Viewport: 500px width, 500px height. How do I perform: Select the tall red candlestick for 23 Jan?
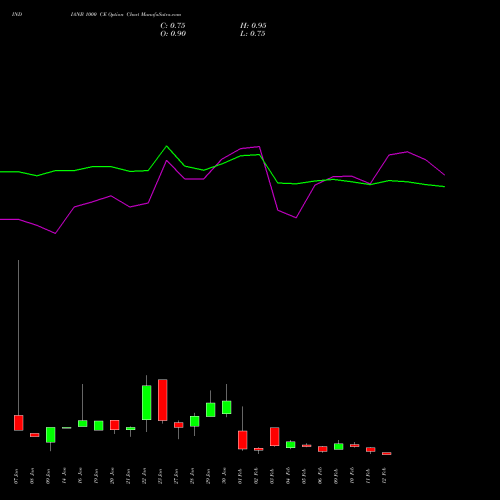click(163, 400)
